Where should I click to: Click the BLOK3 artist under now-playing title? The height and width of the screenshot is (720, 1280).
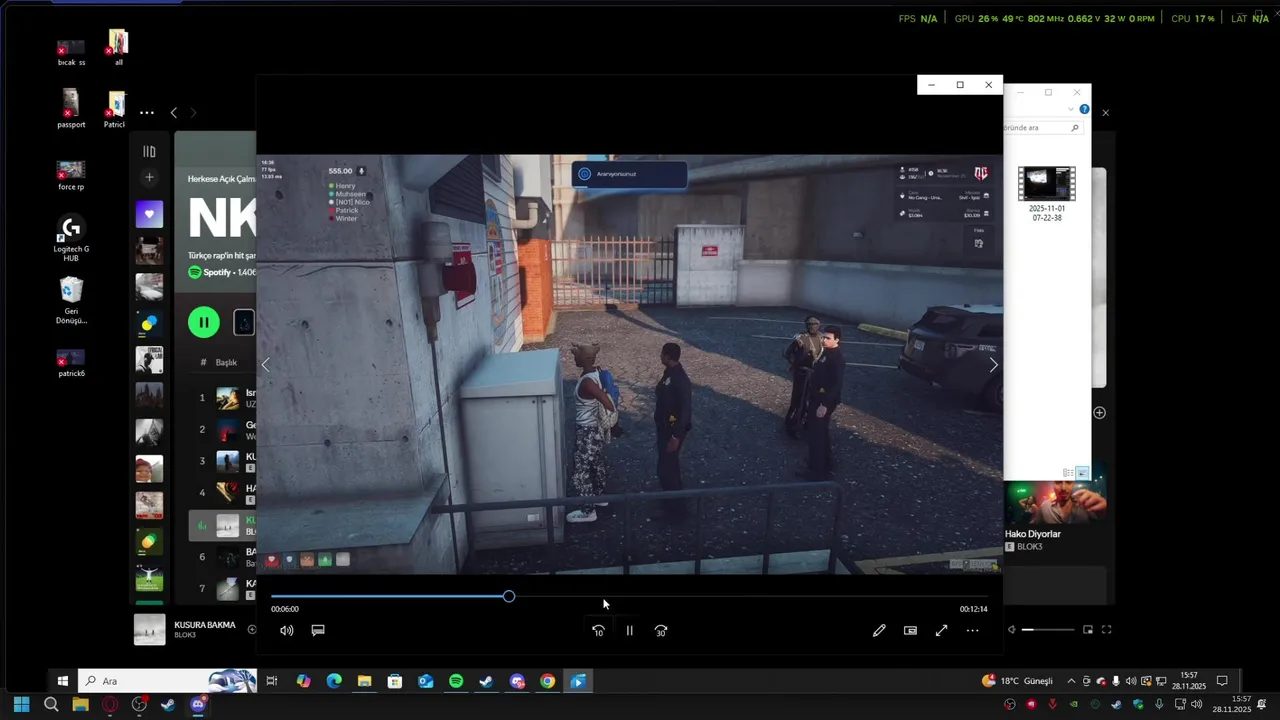pyautogui.click(x=185, y=636)
